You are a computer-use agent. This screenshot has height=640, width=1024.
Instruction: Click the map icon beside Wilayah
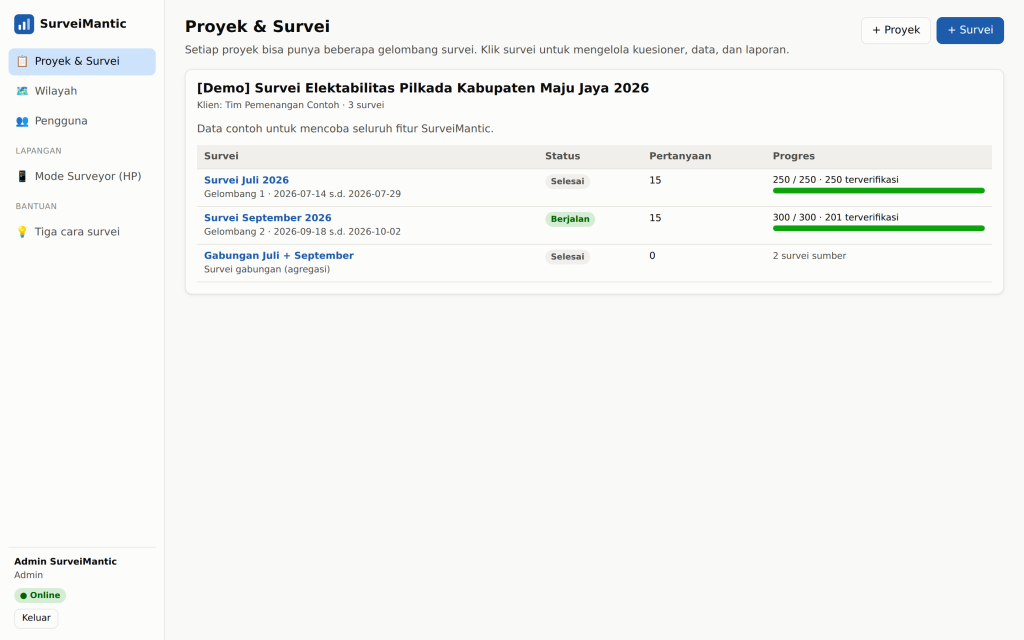(x=22, y=91)
